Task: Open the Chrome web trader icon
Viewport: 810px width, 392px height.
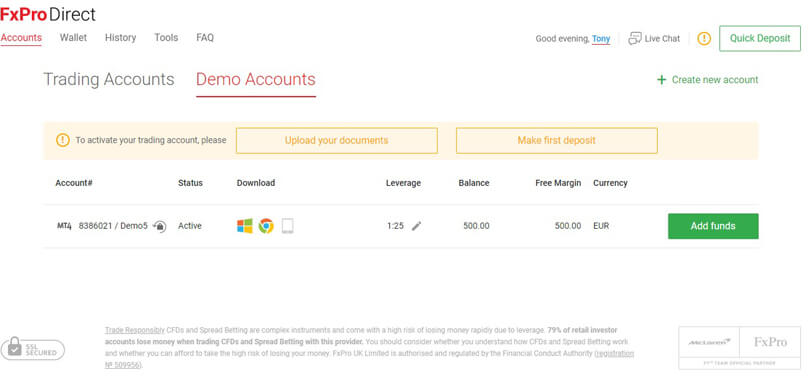Action: pos(266,226)
